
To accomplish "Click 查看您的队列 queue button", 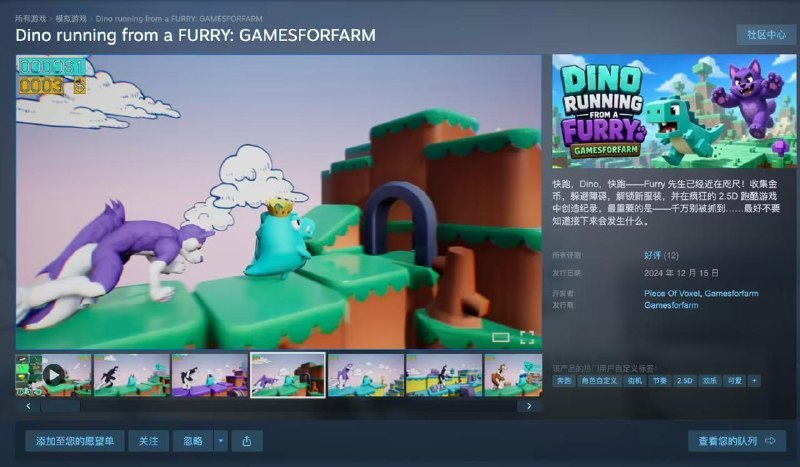I will tap(737, 441).
